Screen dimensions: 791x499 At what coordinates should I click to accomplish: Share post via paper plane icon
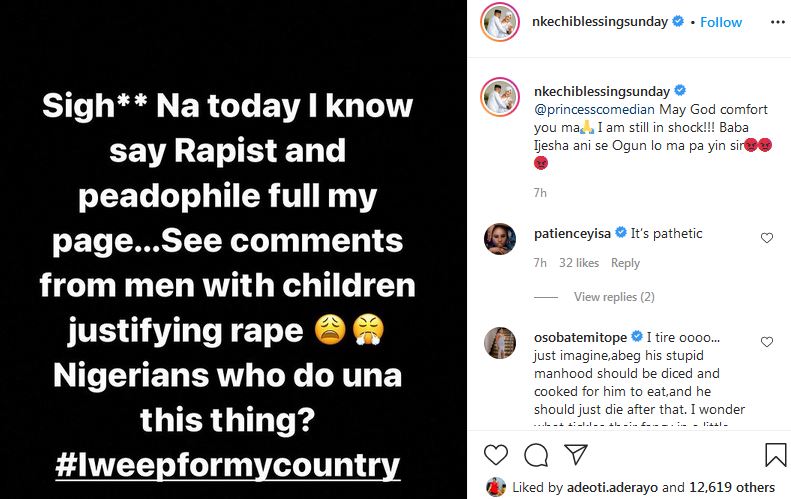575,455
